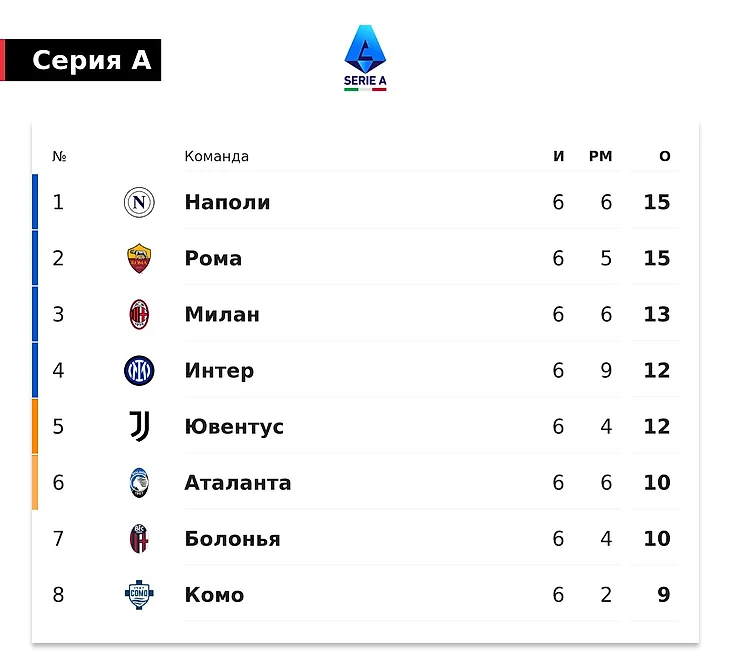This screenshot has height=665, width=730.
Task: Click the Milan club crest
Action: [x=139, y=315]
